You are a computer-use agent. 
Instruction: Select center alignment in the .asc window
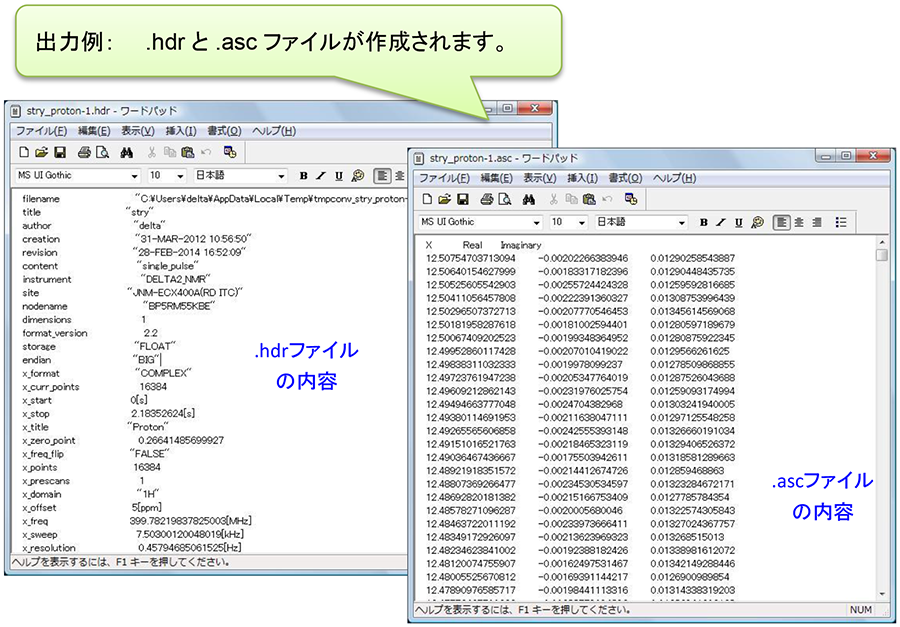tap(800, 222)
